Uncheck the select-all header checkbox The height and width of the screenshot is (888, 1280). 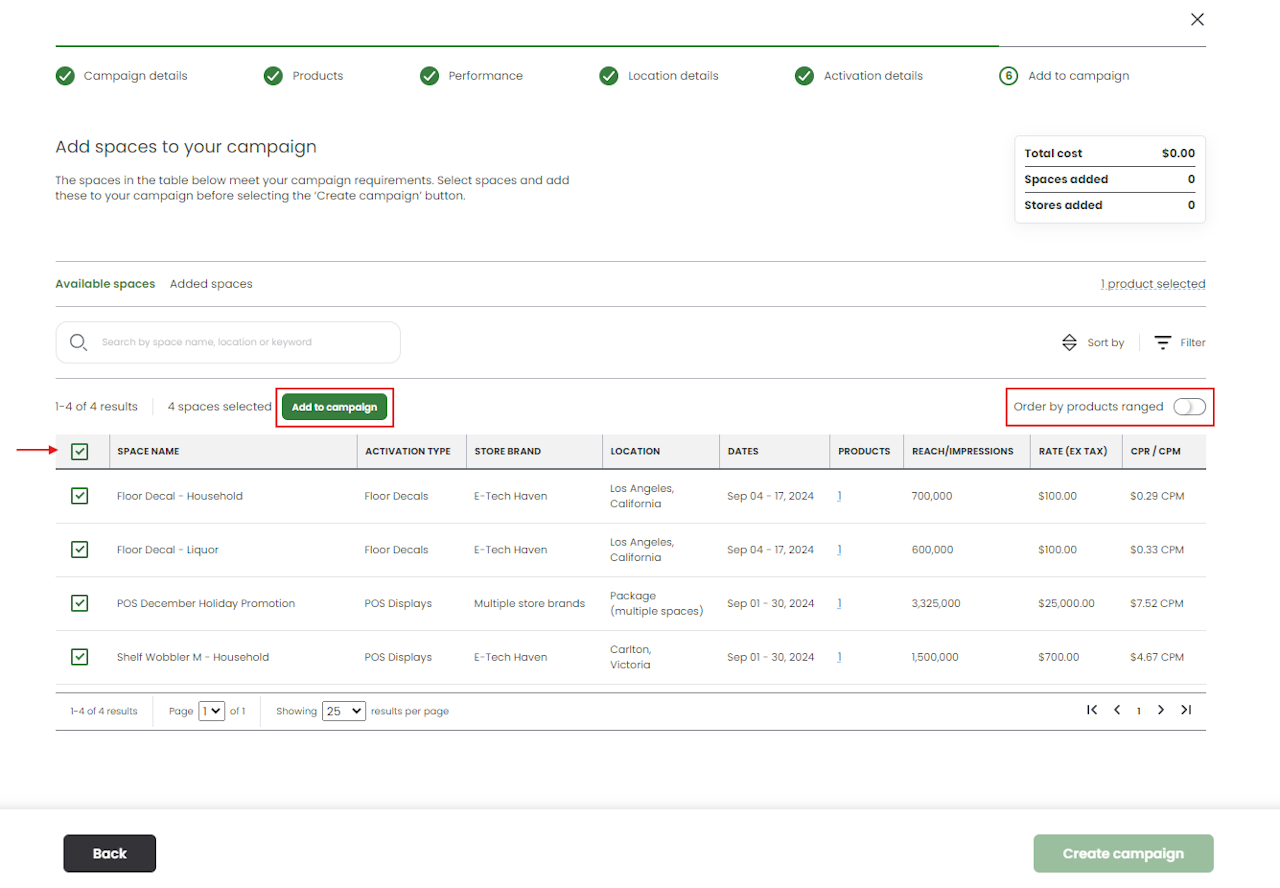tap(80, 452)
